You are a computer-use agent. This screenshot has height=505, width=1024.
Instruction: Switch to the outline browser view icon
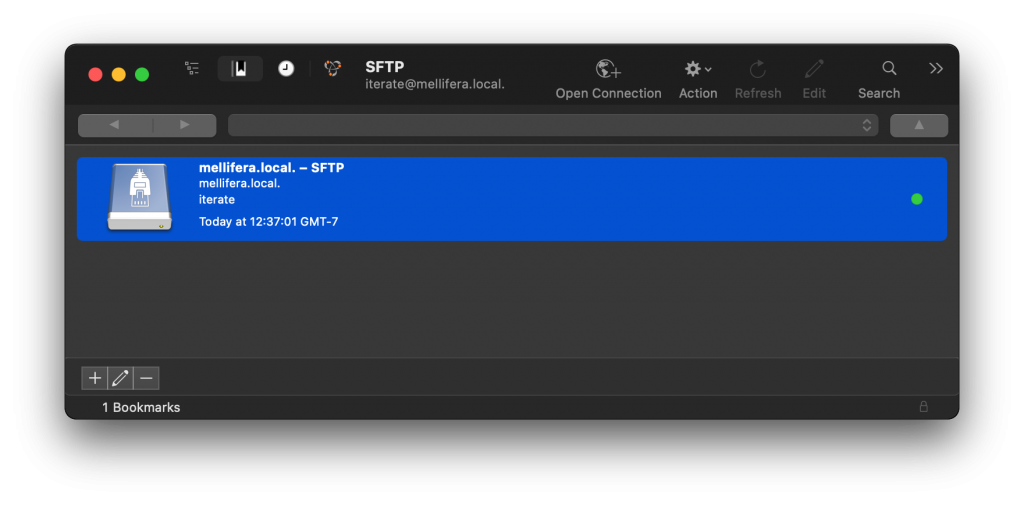click(x=192, y=69)
